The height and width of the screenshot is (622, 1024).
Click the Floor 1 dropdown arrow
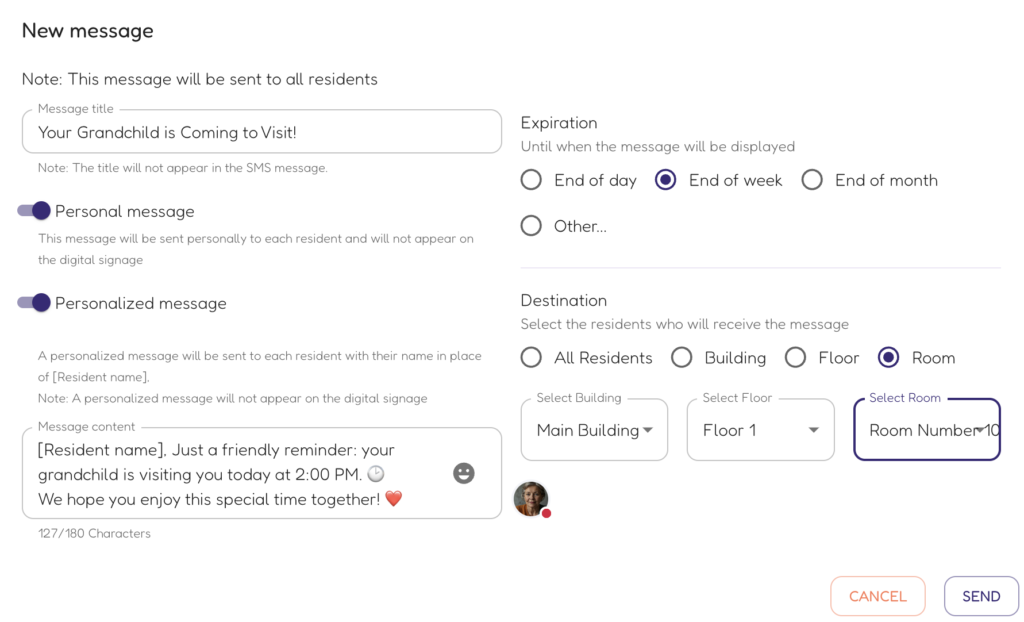(x=814, y=430)
